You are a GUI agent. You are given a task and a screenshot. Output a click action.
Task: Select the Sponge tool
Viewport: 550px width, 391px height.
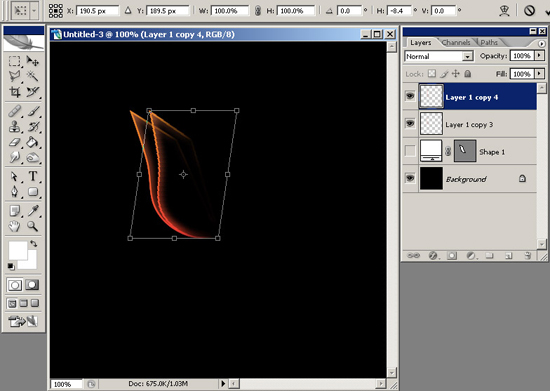click(x=33, y=157)
